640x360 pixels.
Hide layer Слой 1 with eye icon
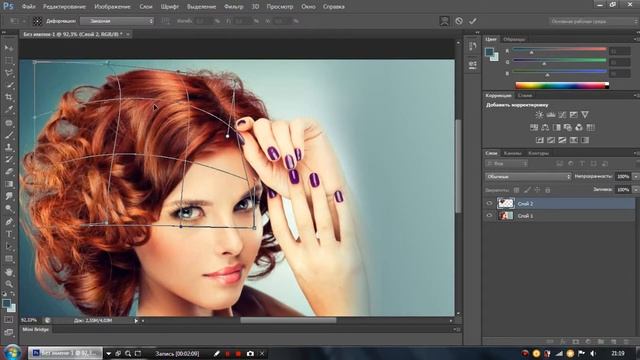tap(489, 216)
